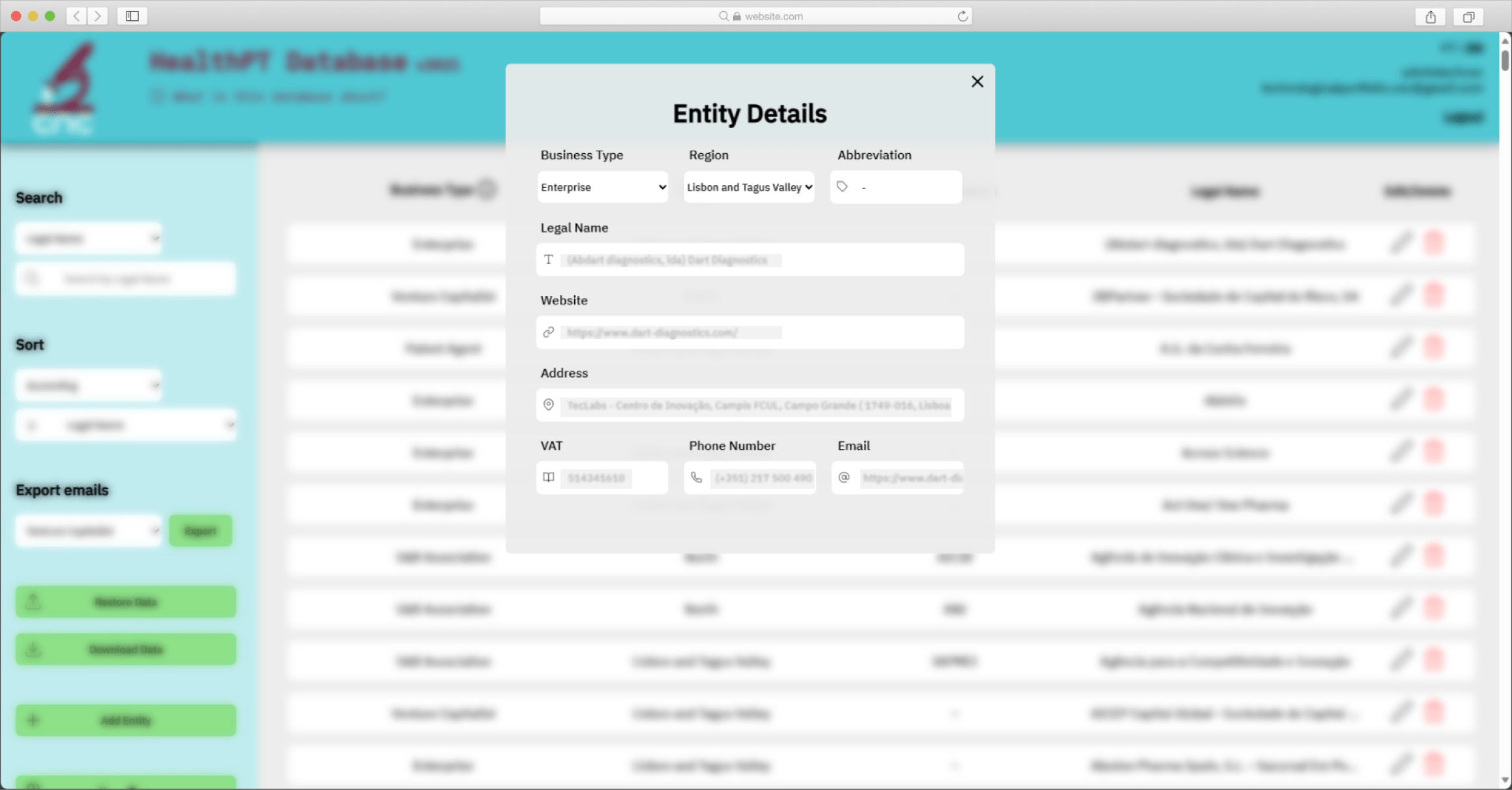Open the Business Type dropdown showing Enterprise
Screen dimensions: 1512x790
(603, 187)
